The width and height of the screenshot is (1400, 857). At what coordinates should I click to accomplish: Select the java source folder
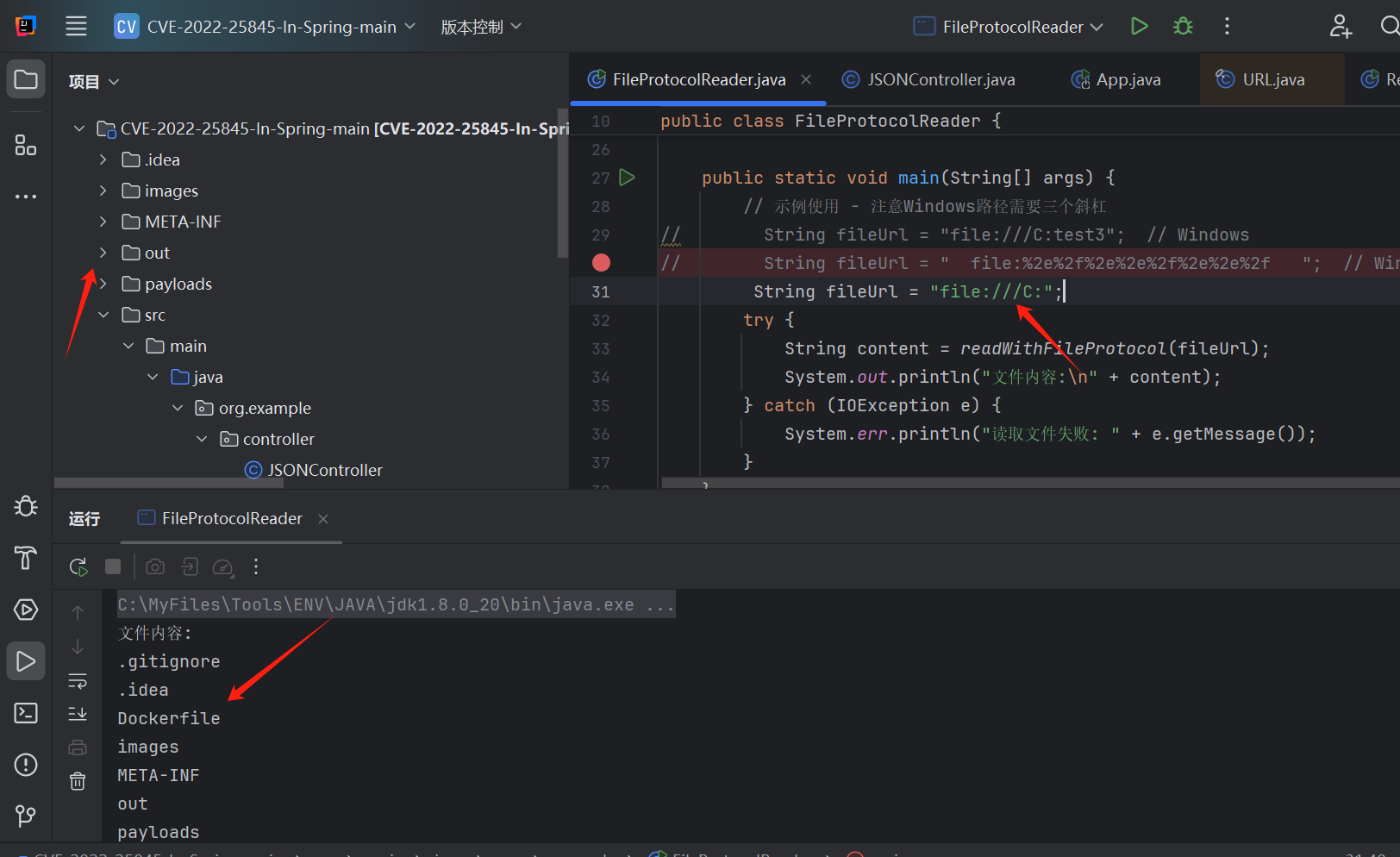197,377
